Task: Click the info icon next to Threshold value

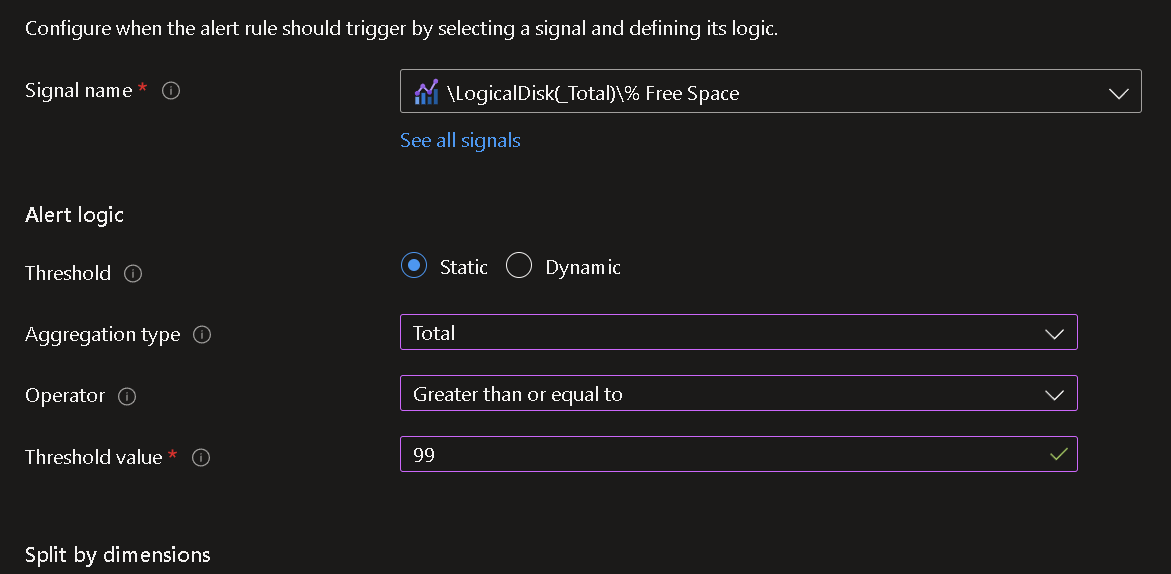Action: coord(201,457)
